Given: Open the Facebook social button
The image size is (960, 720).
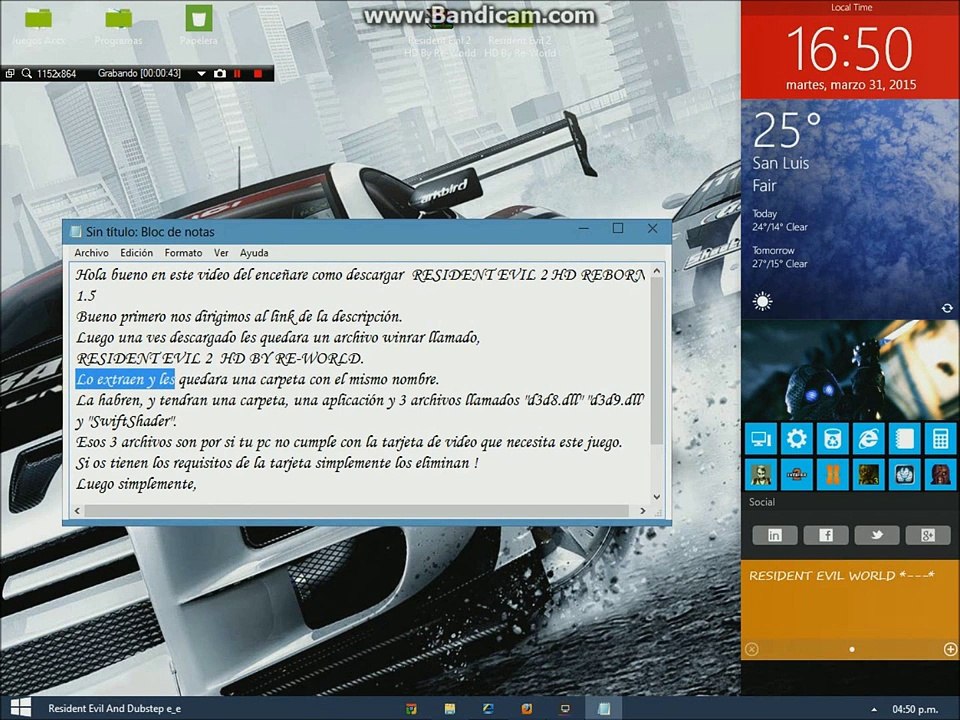Looking at the screenshot, I should [825, 535].
